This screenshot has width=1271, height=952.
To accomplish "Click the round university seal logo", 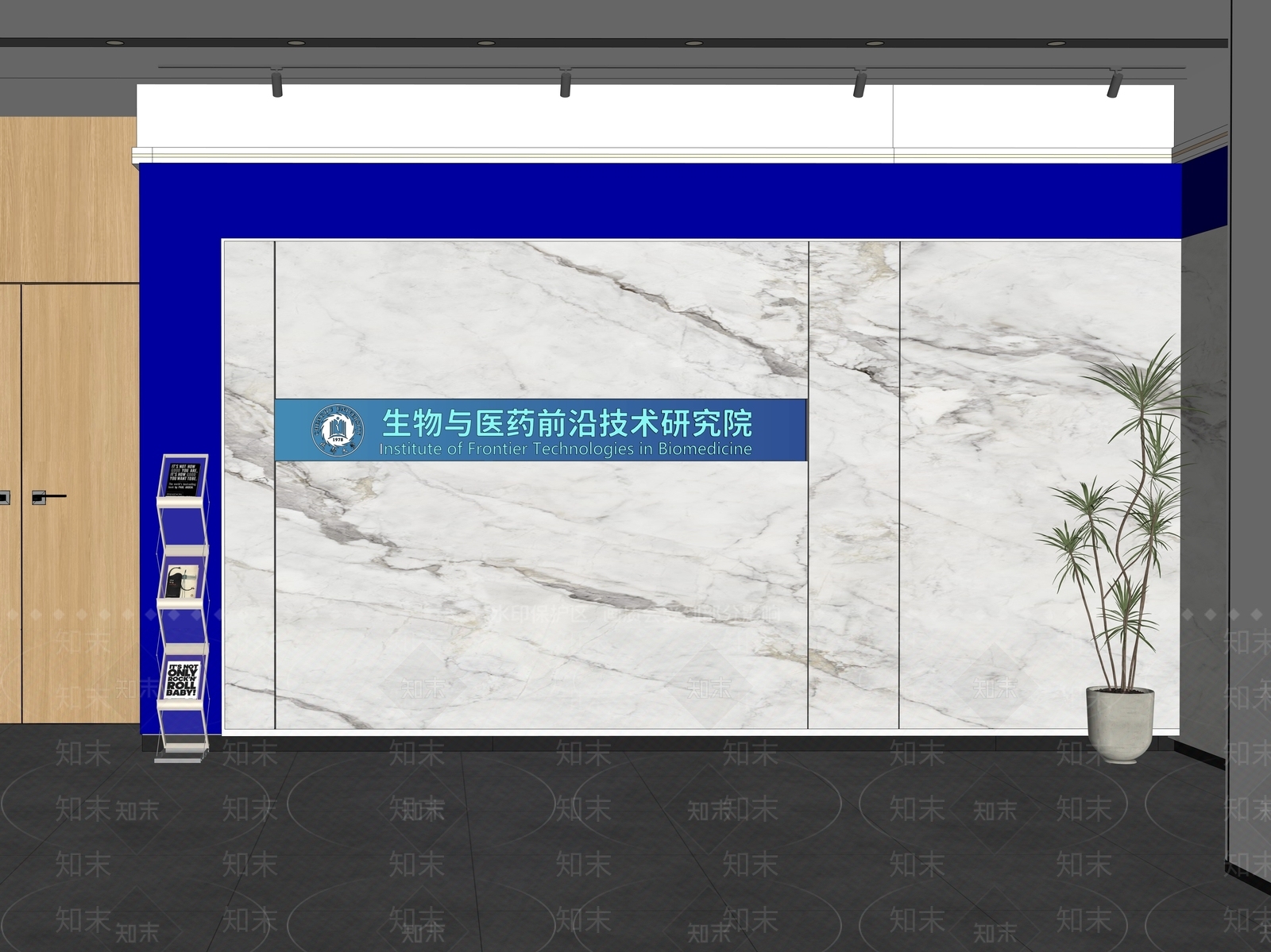I will click(x=339, y=430).
